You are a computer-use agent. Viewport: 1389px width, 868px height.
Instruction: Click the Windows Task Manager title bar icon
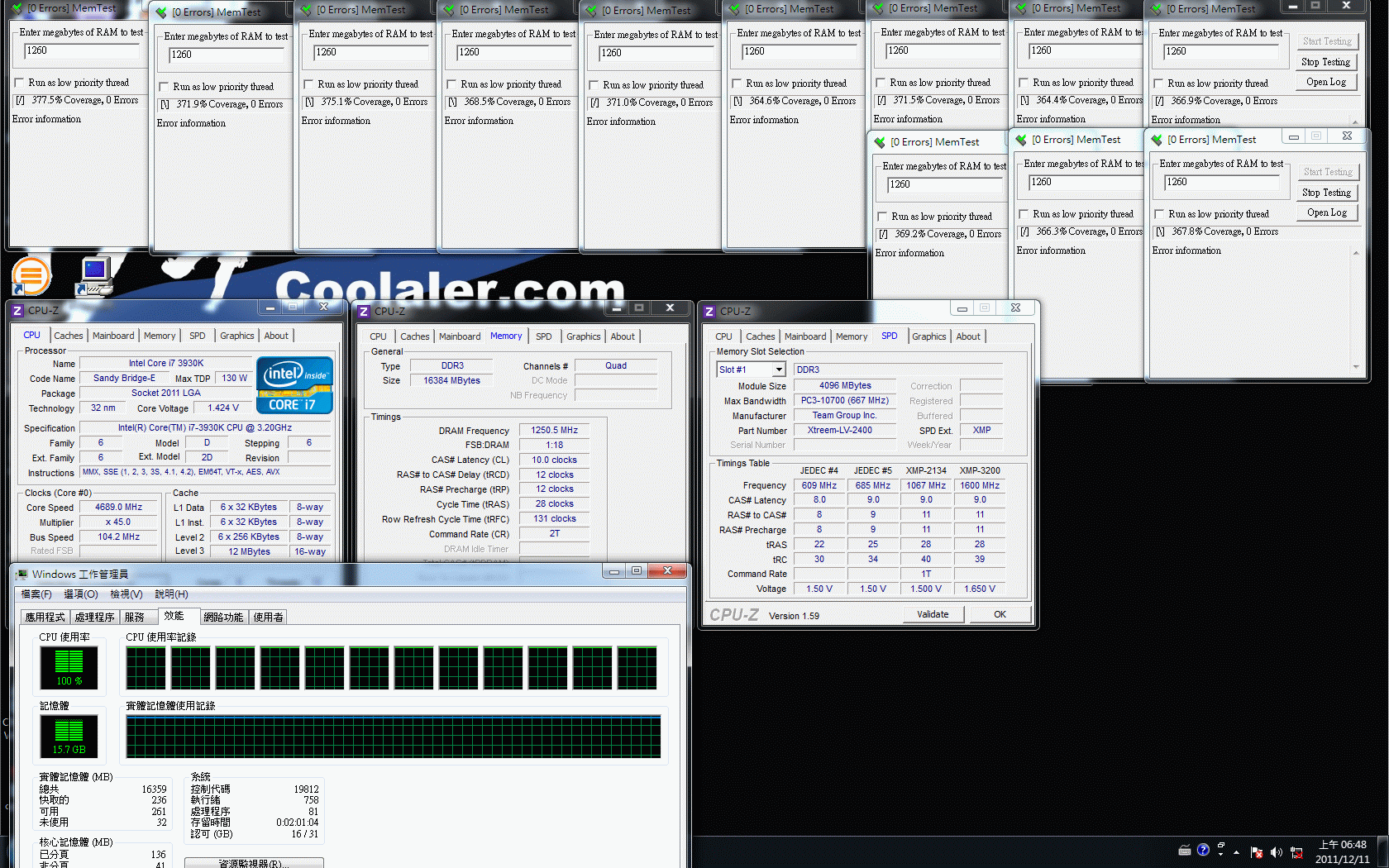[21, 574]
